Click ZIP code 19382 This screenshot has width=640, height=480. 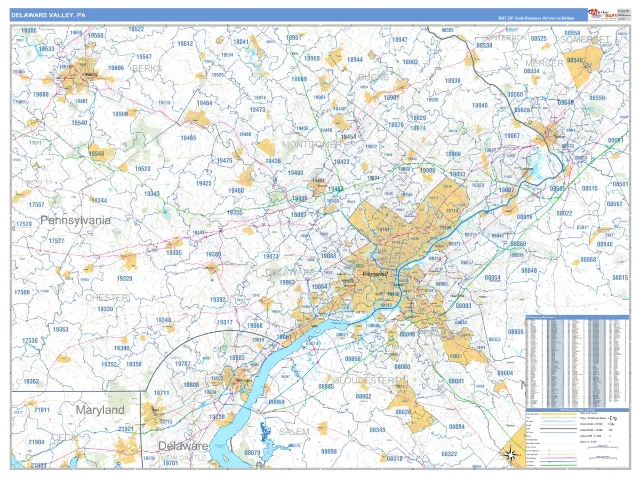tap(218, 300)
